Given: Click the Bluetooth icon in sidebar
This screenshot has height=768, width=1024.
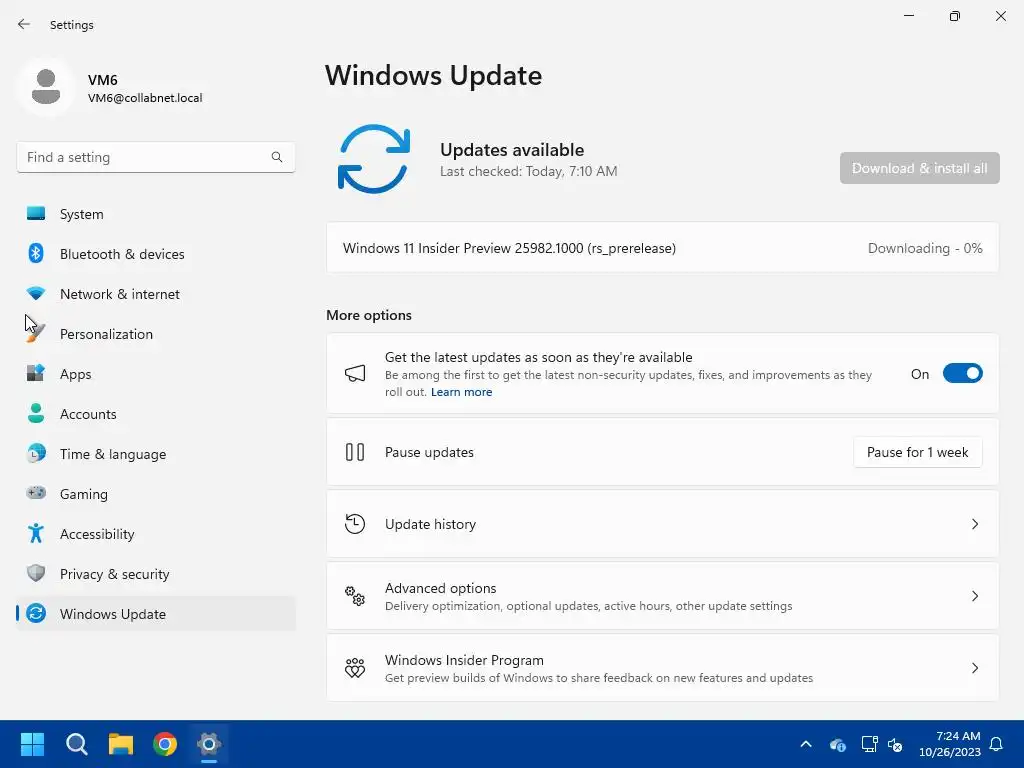Looking at the screenshot, I should pos(36,253).
